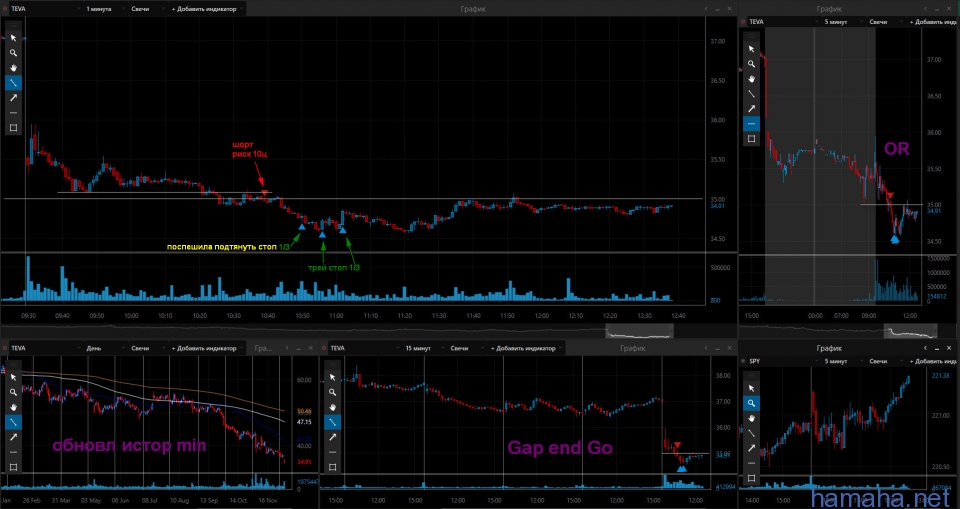Choose the hand tool in the daily chart
The height and width of the screenshot is (509, 960).
point(13,407)
